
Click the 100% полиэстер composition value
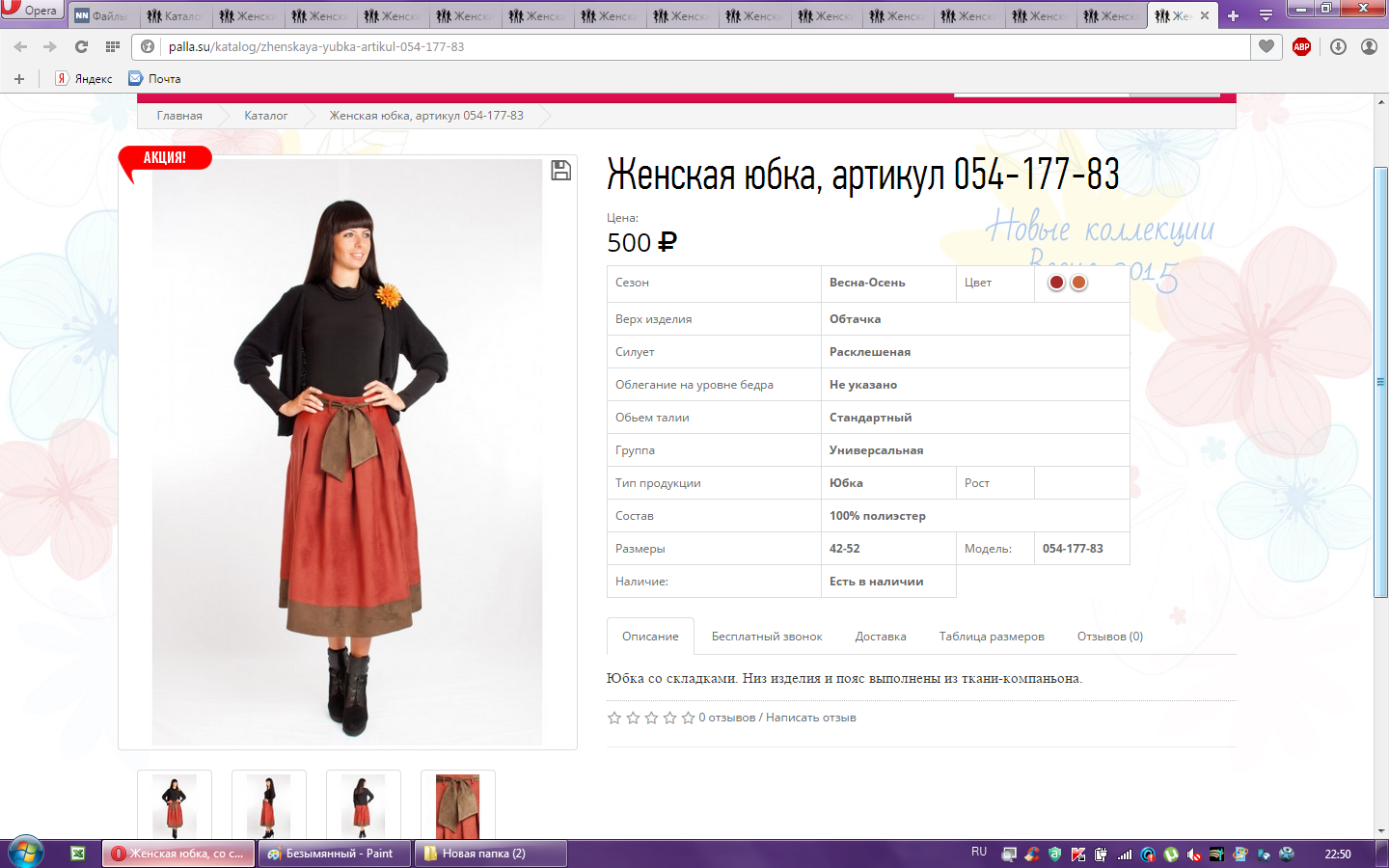click(x=878, y=516)
